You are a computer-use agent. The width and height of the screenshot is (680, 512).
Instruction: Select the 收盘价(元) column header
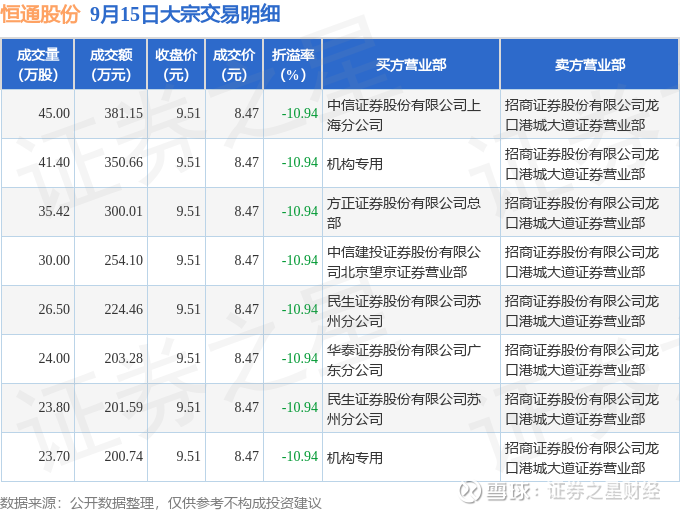coord(176,65)
